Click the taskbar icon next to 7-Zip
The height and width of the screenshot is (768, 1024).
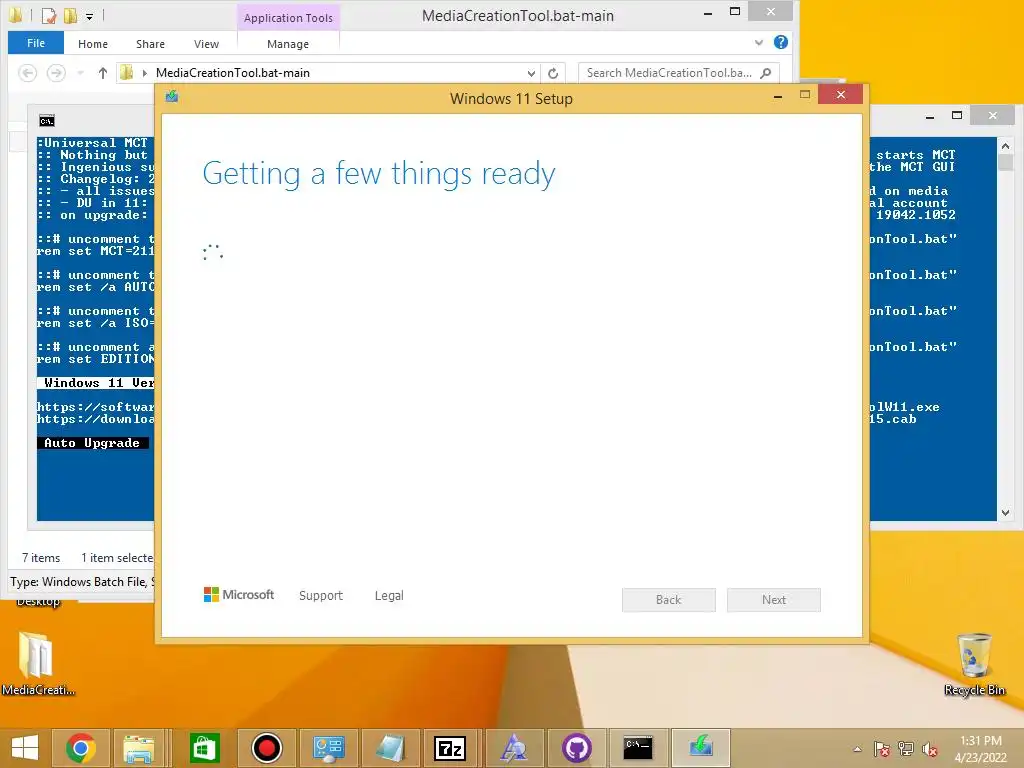(x=513, y=748)
